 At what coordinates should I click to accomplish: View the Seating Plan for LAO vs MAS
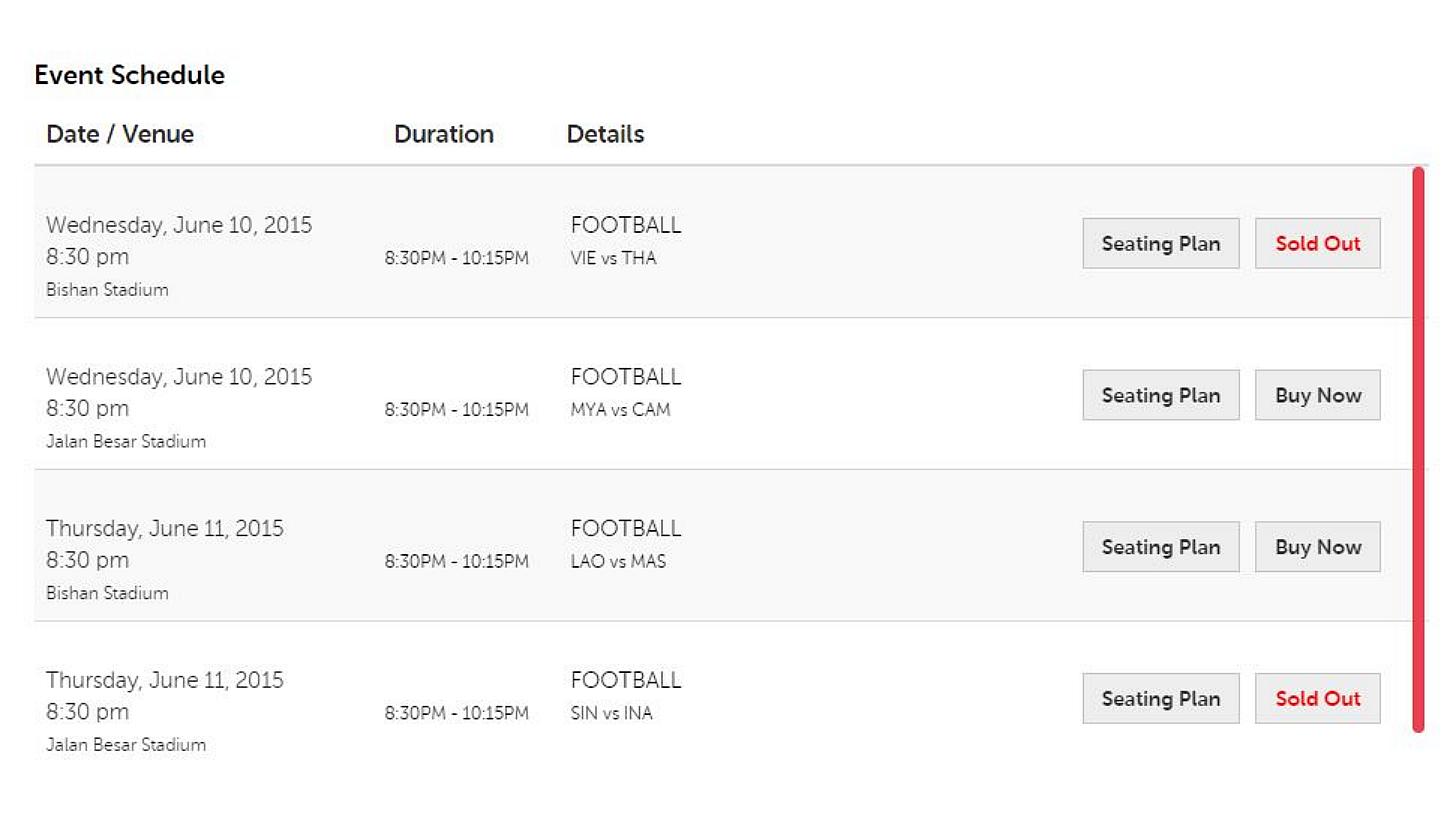[1160, 546]
